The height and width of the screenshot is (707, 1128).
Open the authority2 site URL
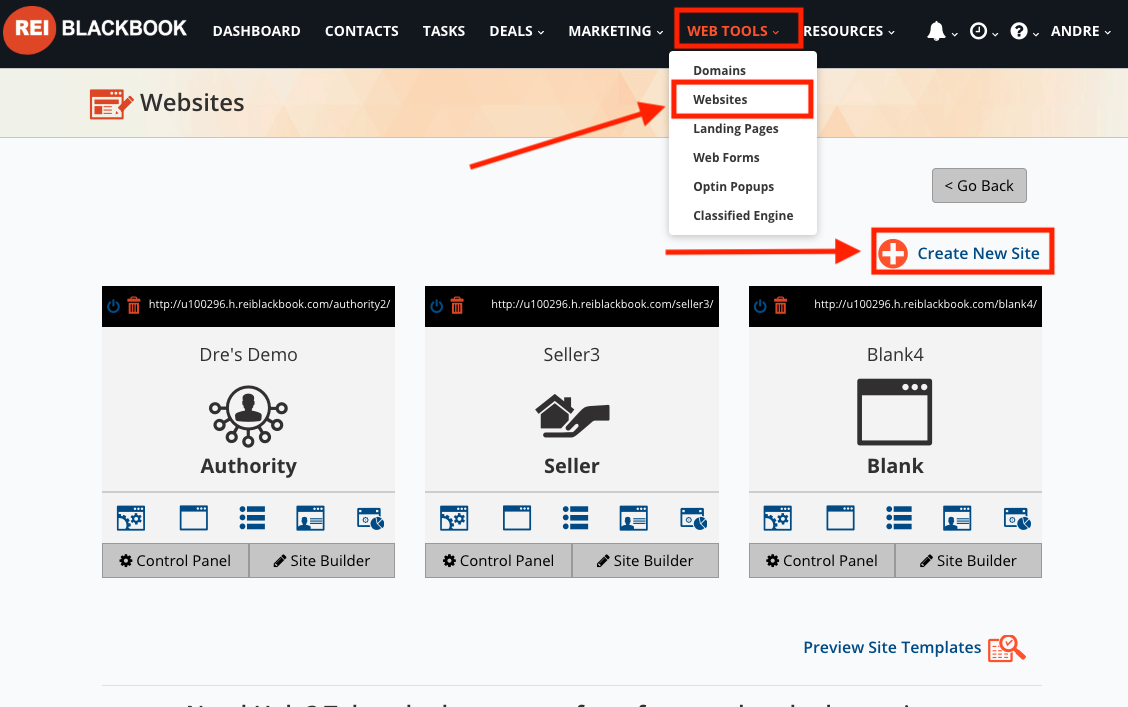269,304
